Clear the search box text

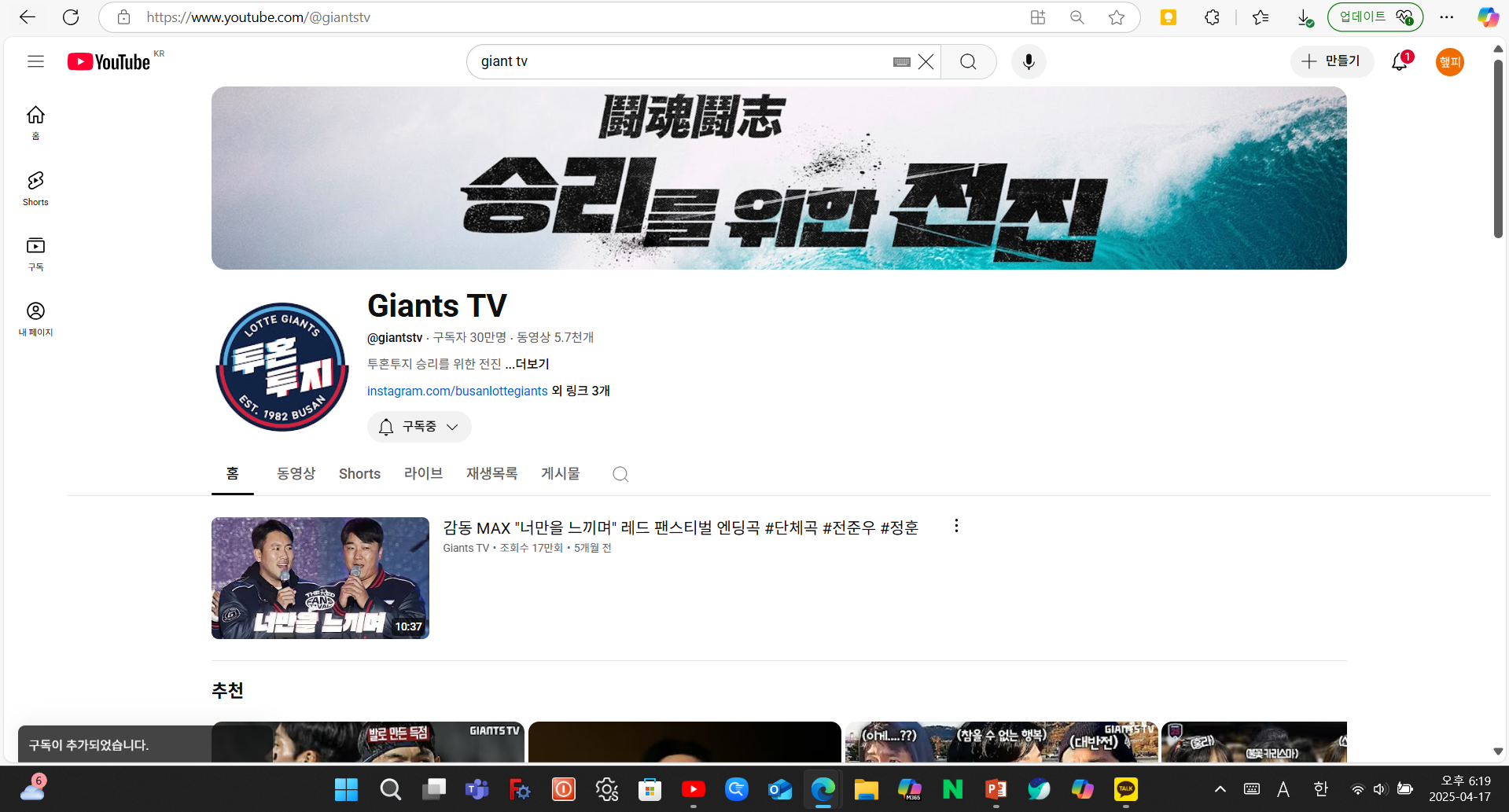coord(926,62)
